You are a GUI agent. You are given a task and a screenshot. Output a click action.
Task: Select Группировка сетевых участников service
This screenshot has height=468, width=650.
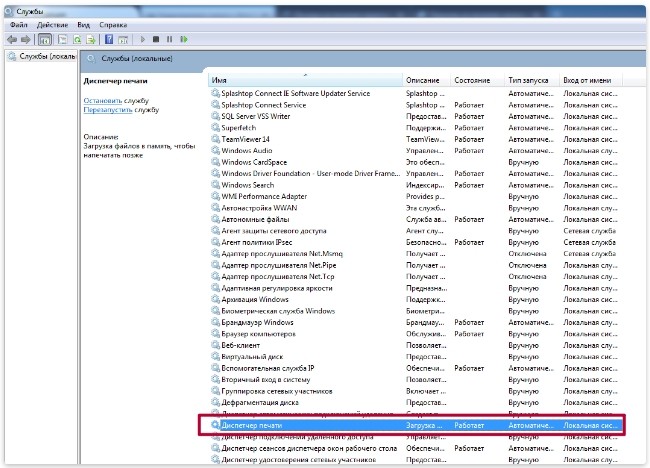point(416,391)
